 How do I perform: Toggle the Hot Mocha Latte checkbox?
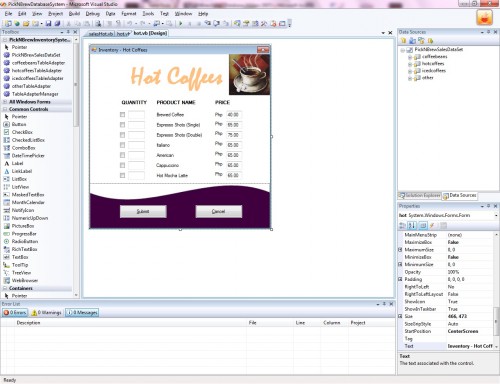click(122, 175)
